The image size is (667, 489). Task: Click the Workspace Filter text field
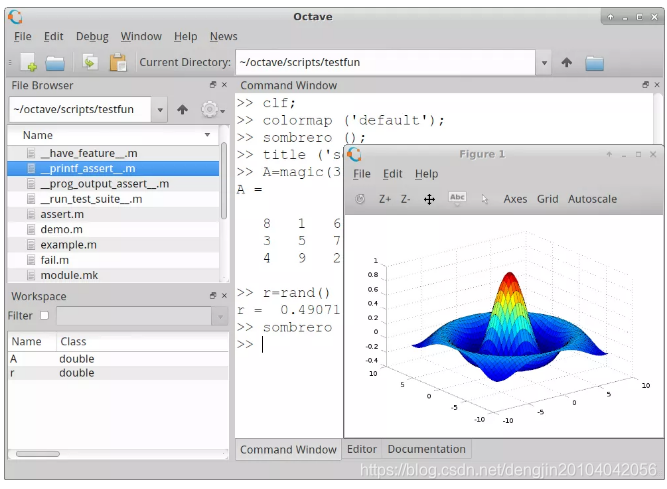[x=135, y=316]
